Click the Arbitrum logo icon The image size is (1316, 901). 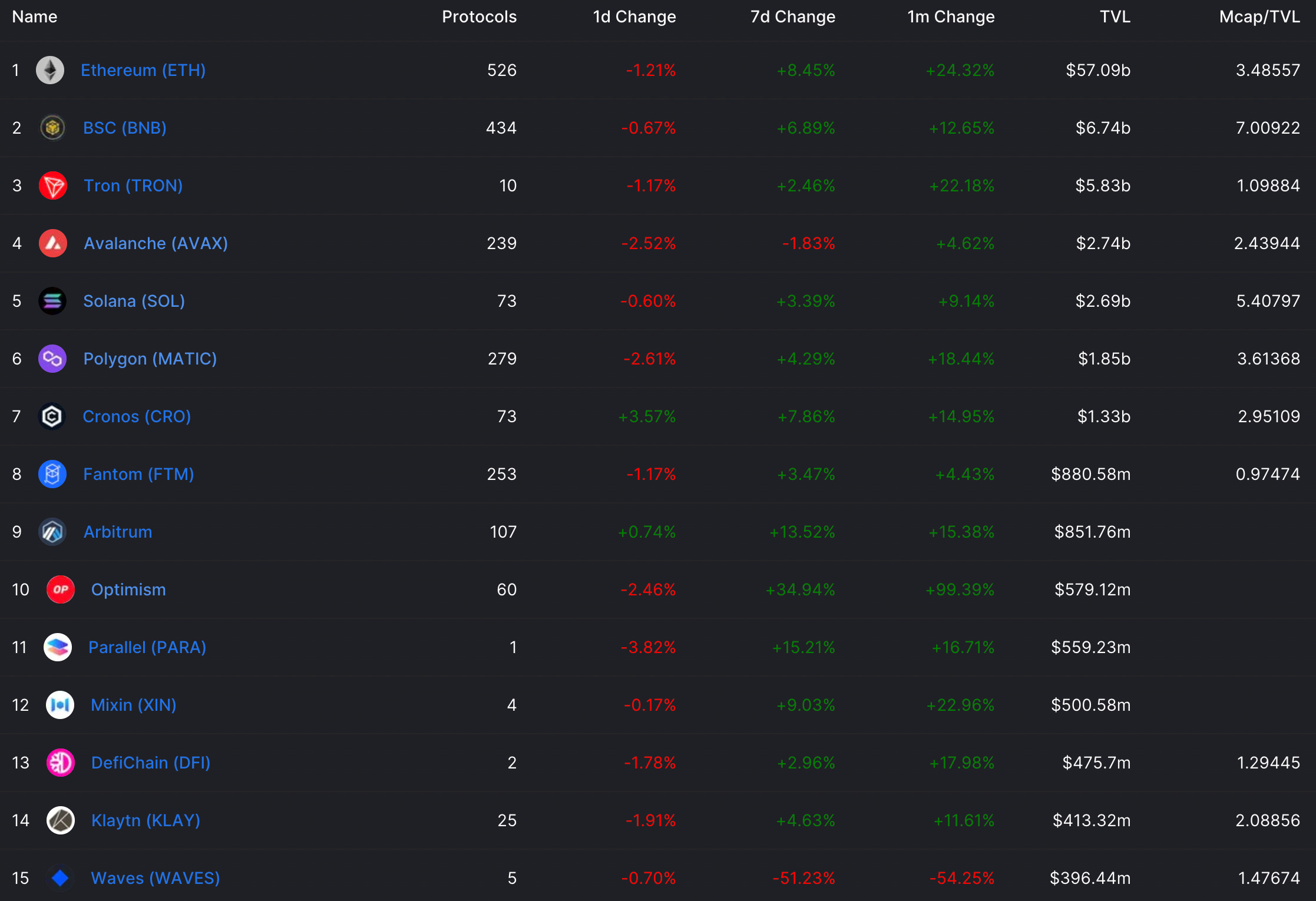pos(52,532)
